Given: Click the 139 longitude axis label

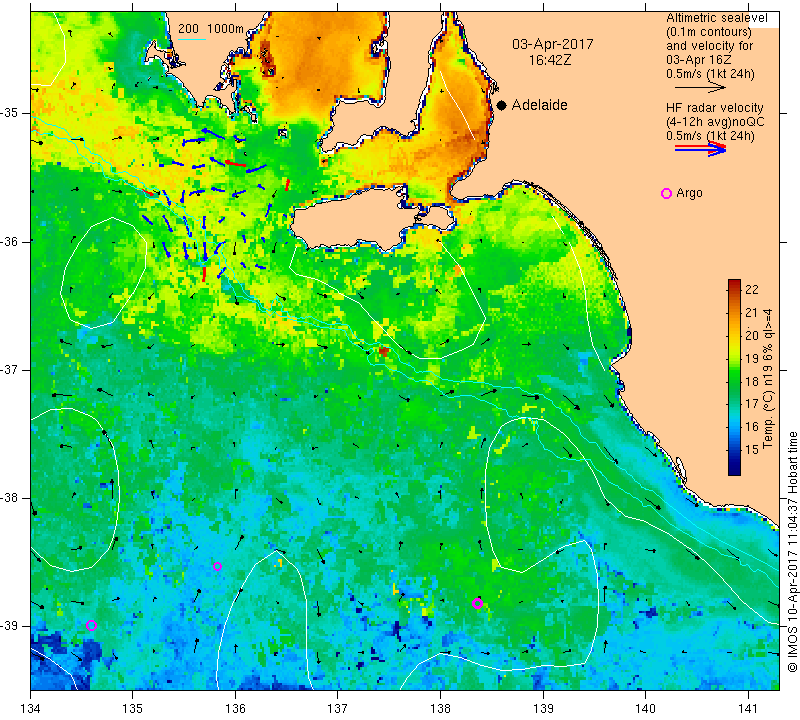Looking at the screenshot, I should pyautogui.click(x=543, y=709).
